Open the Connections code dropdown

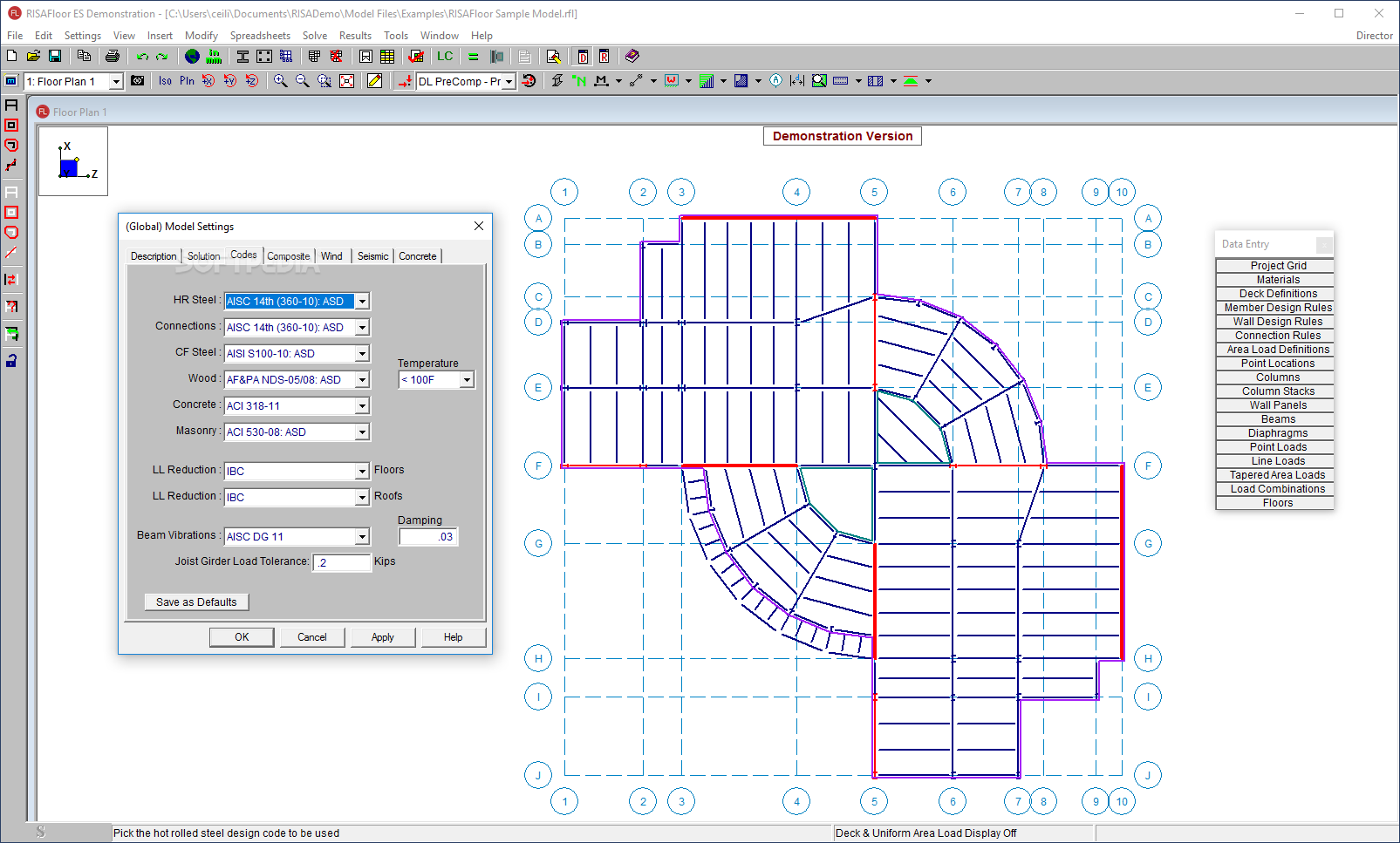(x=362, y=328)
